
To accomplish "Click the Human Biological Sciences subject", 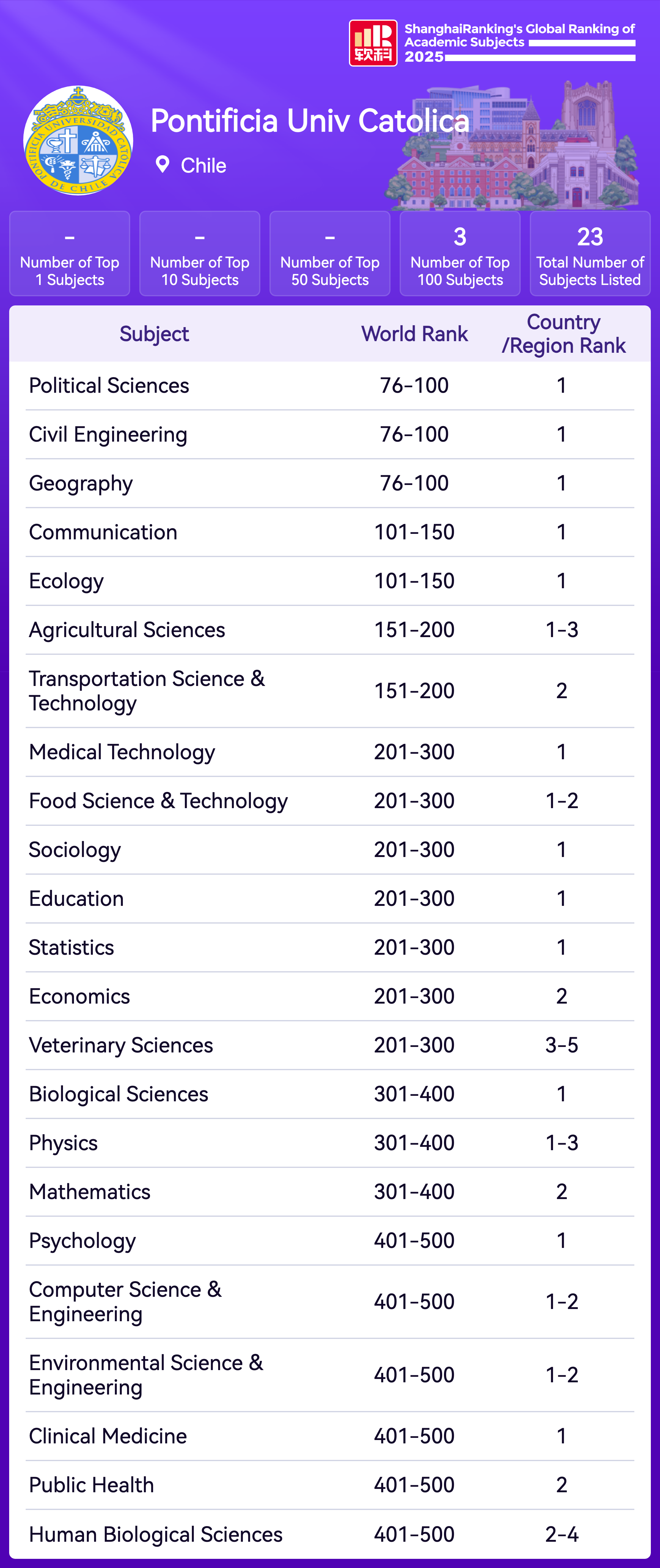I will (x=156, y=1534).
